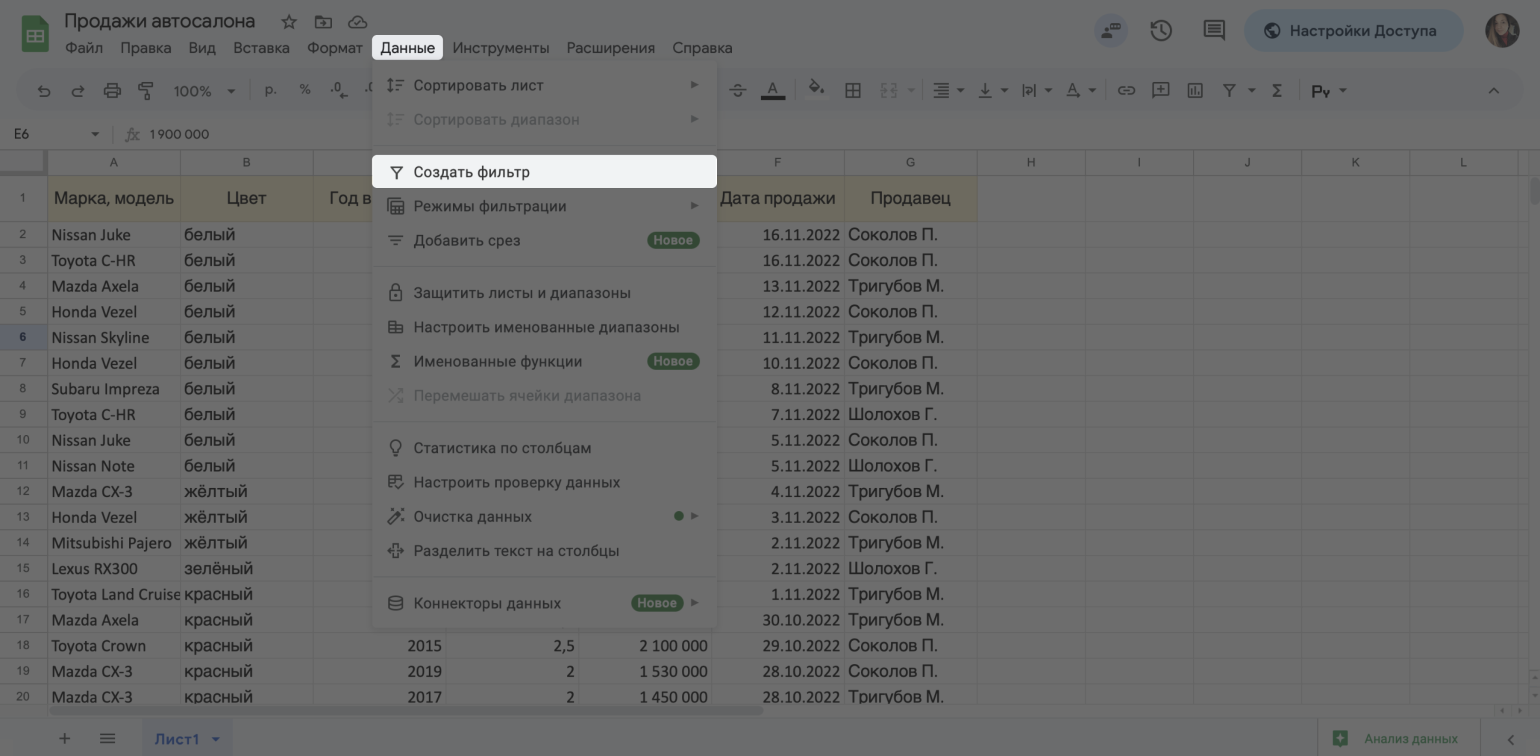The image size is (1540, 756).
Task: Toggle strikethrough formatting
Action: tap(738, 91)
